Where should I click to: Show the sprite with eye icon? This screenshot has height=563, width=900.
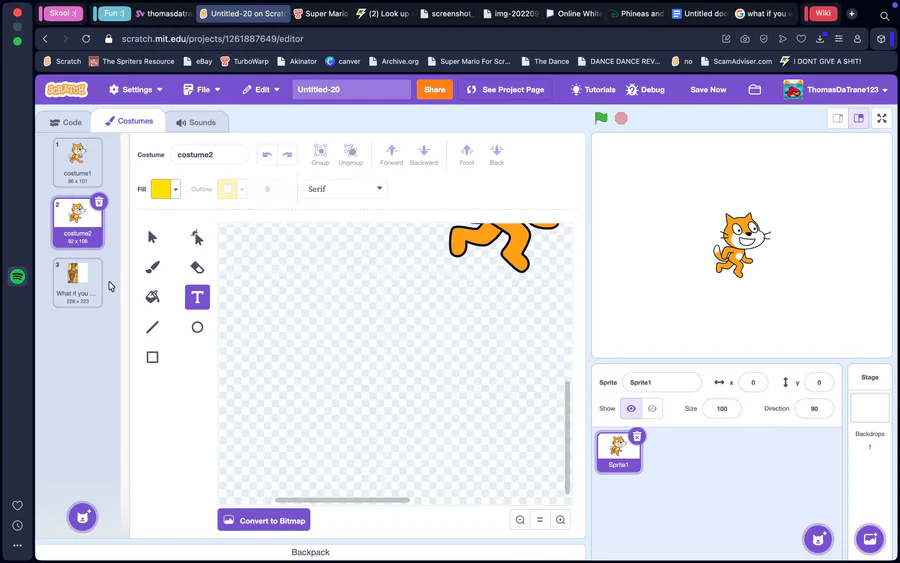coord(631,409)
